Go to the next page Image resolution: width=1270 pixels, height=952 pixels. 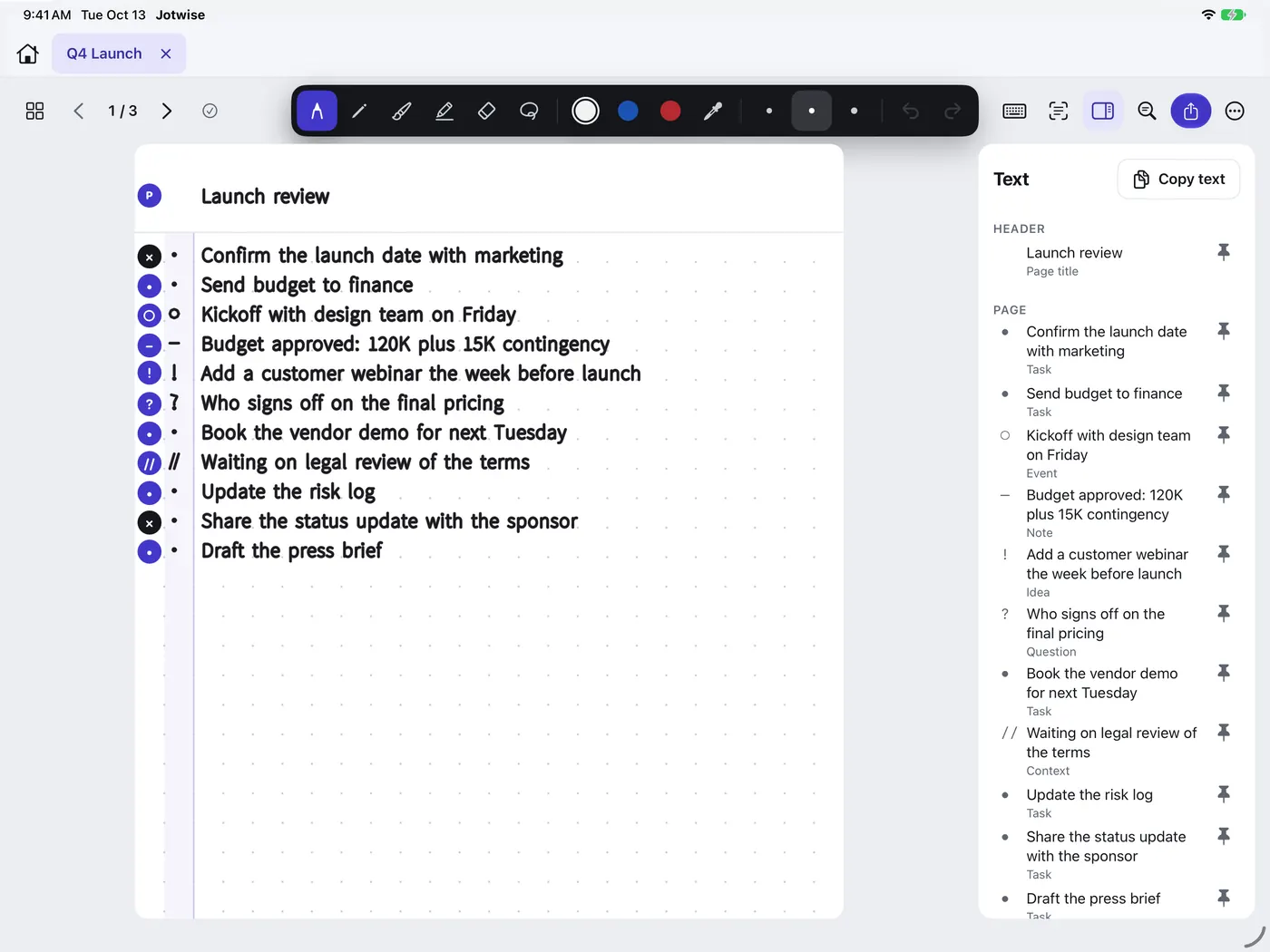(166, 111)
